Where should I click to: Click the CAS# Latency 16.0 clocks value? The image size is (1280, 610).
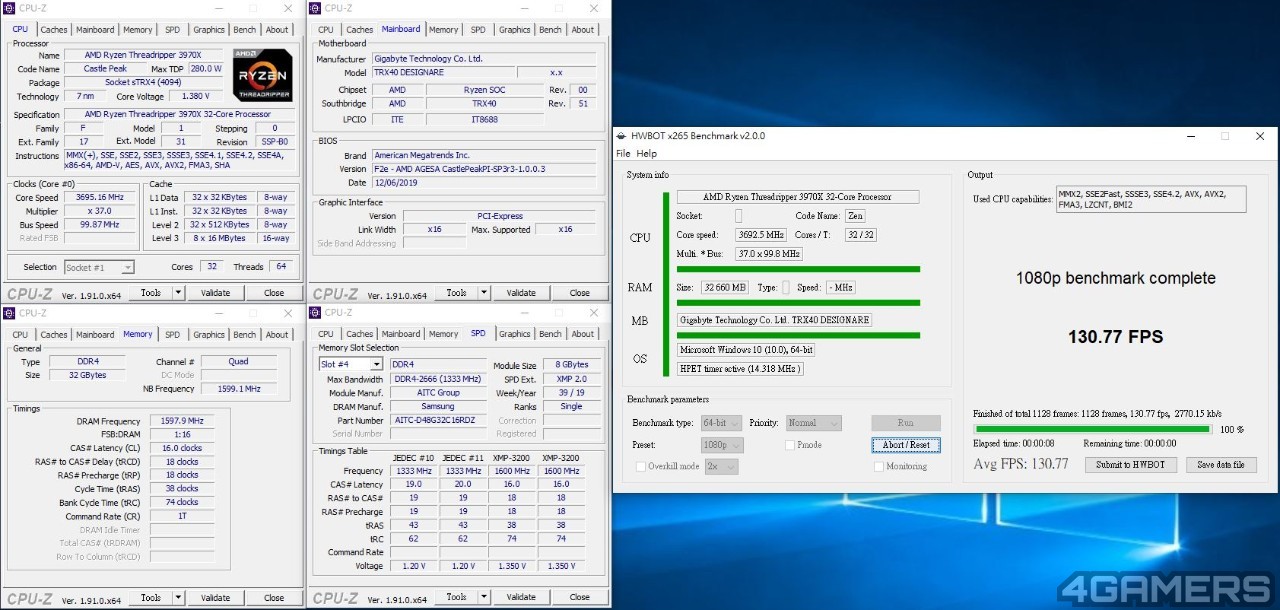182,448
